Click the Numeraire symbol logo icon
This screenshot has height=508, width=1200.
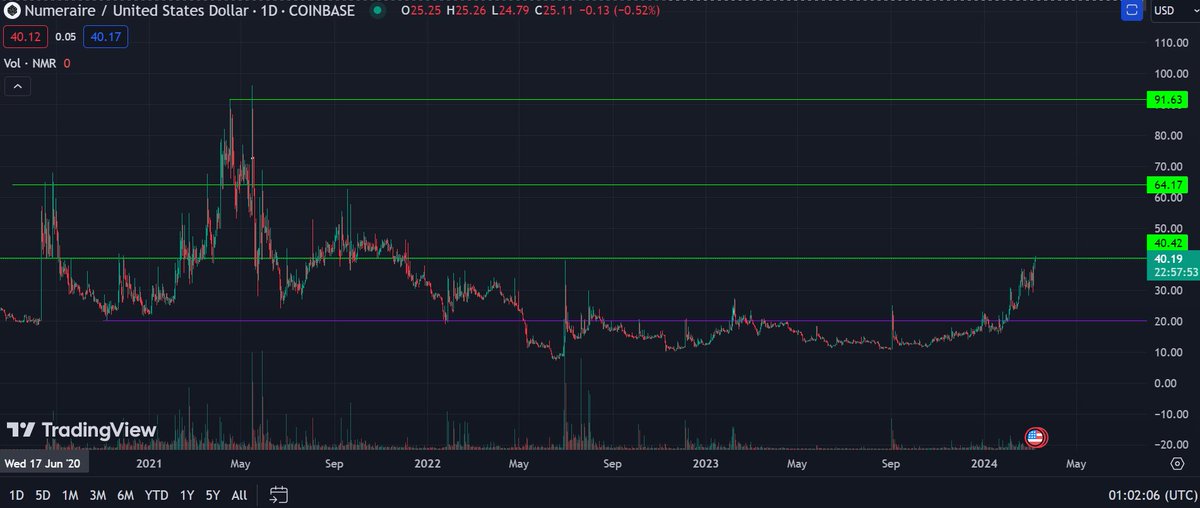(10, 10)
